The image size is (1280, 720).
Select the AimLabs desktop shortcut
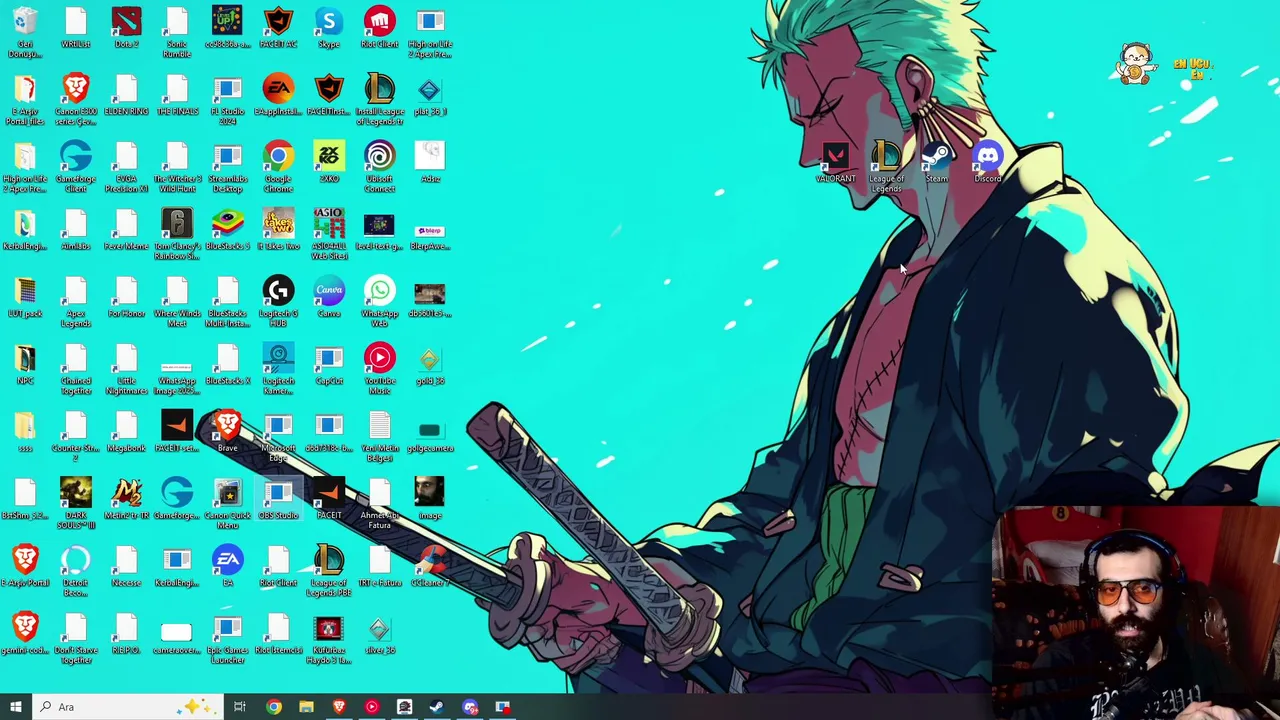[x=76, y=229]
